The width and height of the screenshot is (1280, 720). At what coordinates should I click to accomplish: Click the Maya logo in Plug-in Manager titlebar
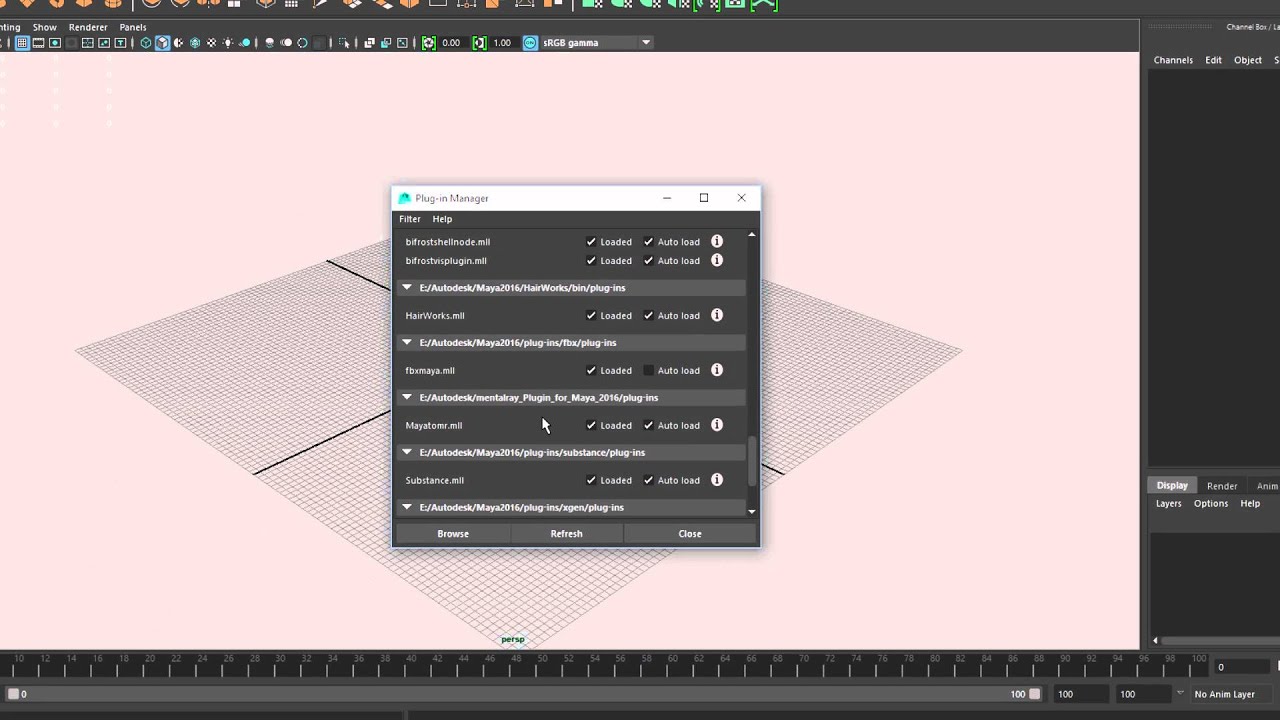point(404,198)
